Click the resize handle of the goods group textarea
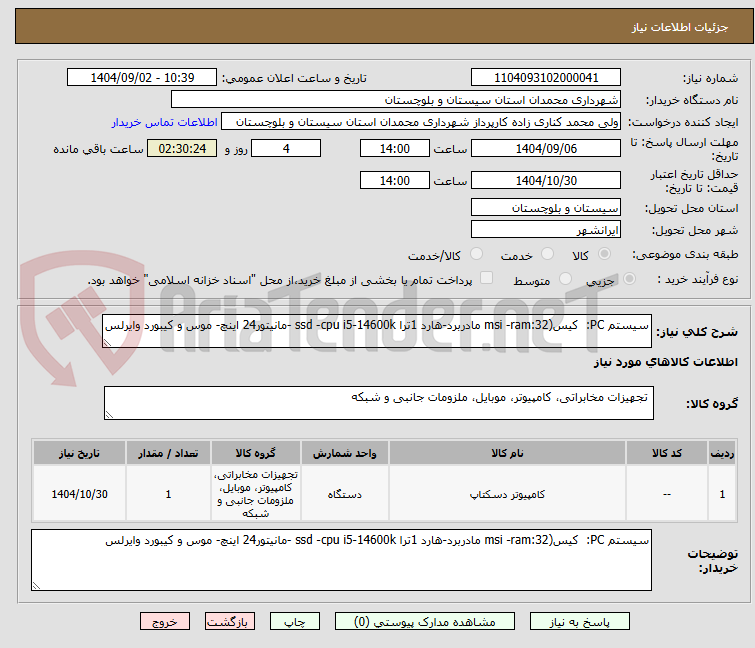Viewport: 755px width, 648px height. point(109,415)
